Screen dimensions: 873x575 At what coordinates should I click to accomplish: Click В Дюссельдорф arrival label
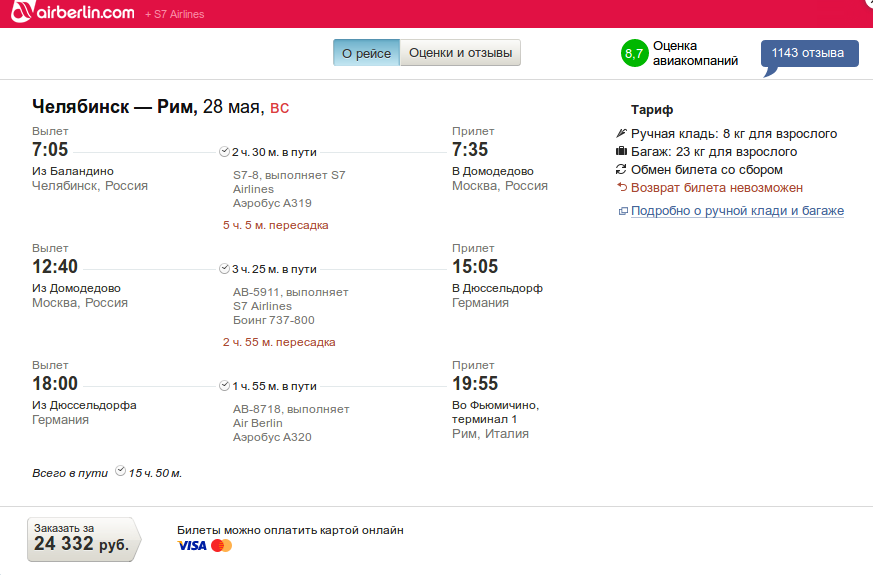pyautogui.click(x=497, y=288)
